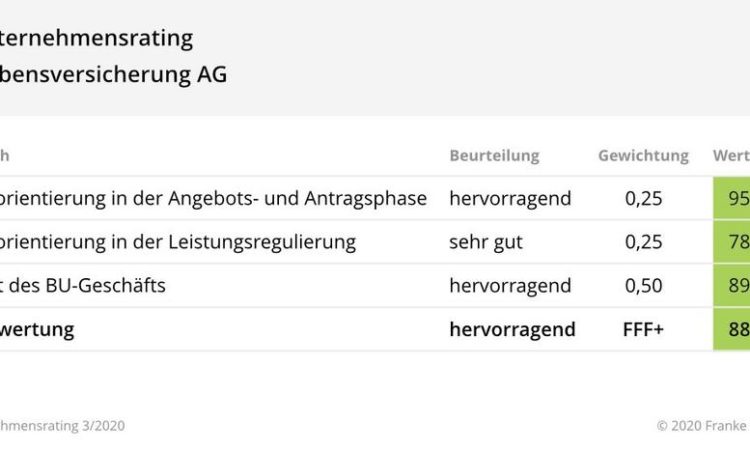750x450 pixels.
Task: Click the '© 2020 Franke' copyright text
Action: 703,426
